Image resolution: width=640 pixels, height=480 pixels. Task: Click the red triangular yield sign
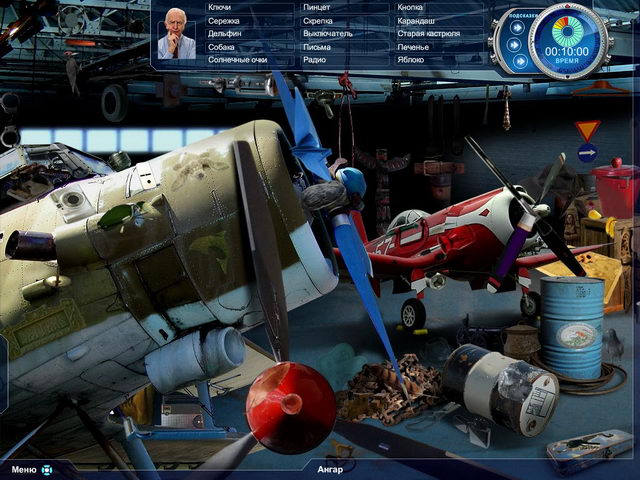tap(587, 130)
